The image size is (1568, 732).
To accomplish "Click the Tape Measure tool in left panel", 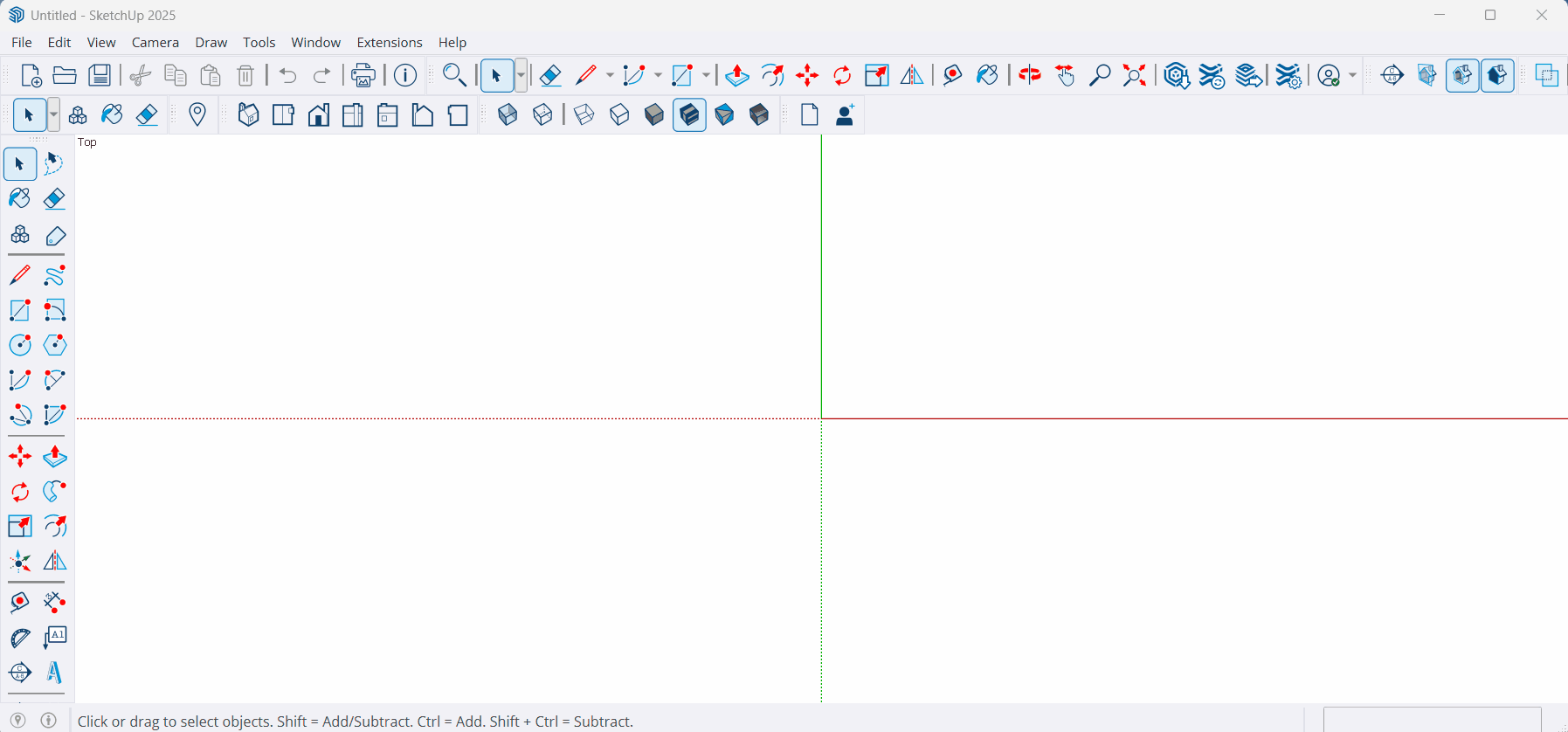I will click(x=19, y=602).
